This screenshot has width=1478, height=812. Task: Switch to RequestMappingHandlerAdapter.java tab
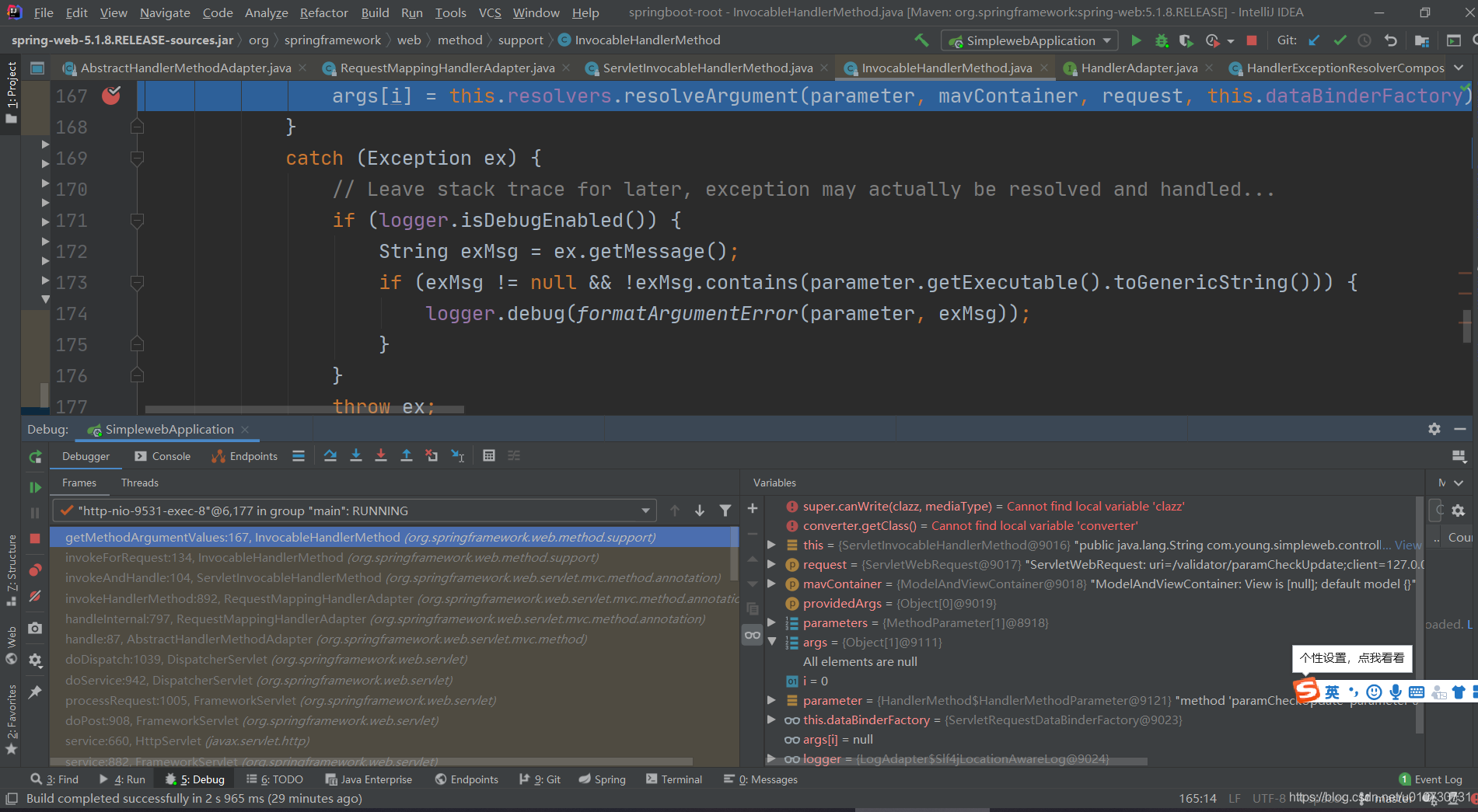pos(447,68)
